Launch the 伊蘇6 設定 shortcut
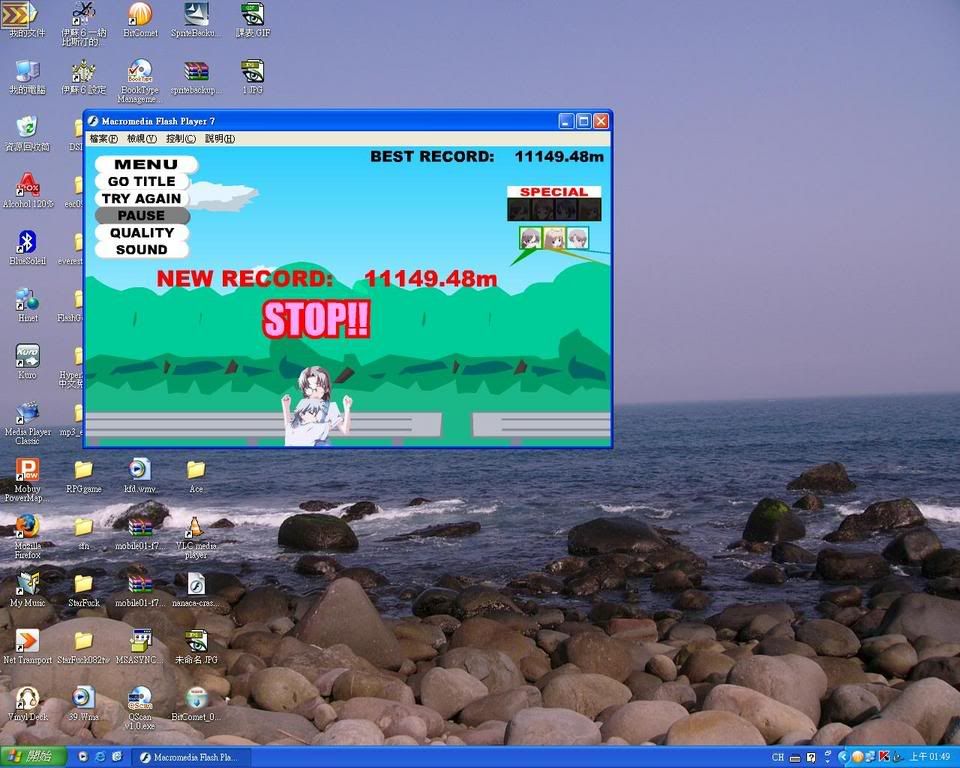The width and height of the screenshot is (960, 768). click(83, 78)
